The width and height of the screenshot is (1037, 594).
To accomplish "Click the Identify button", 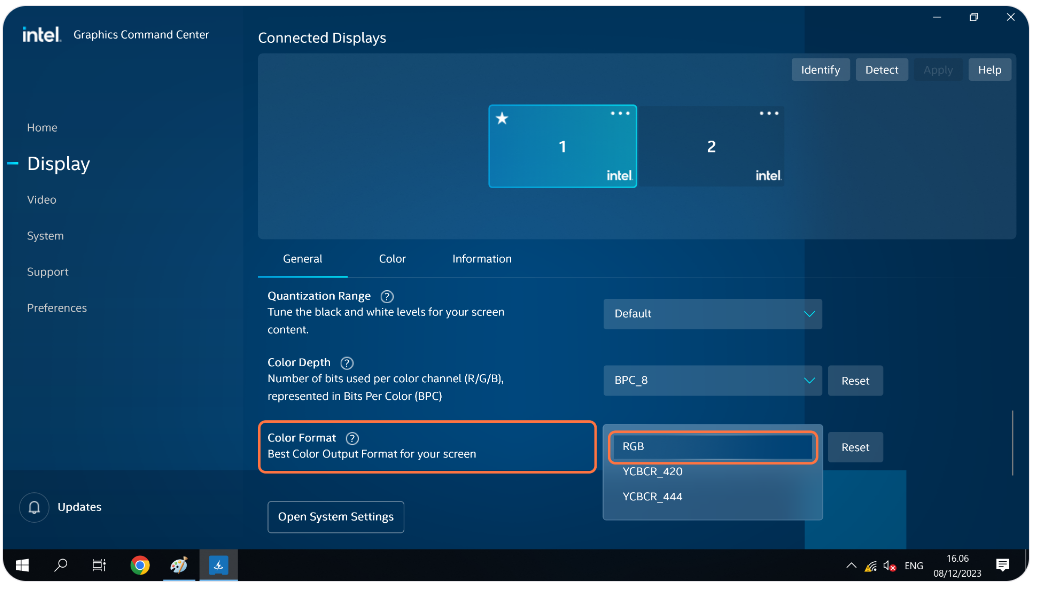I will tap(820, 70).
